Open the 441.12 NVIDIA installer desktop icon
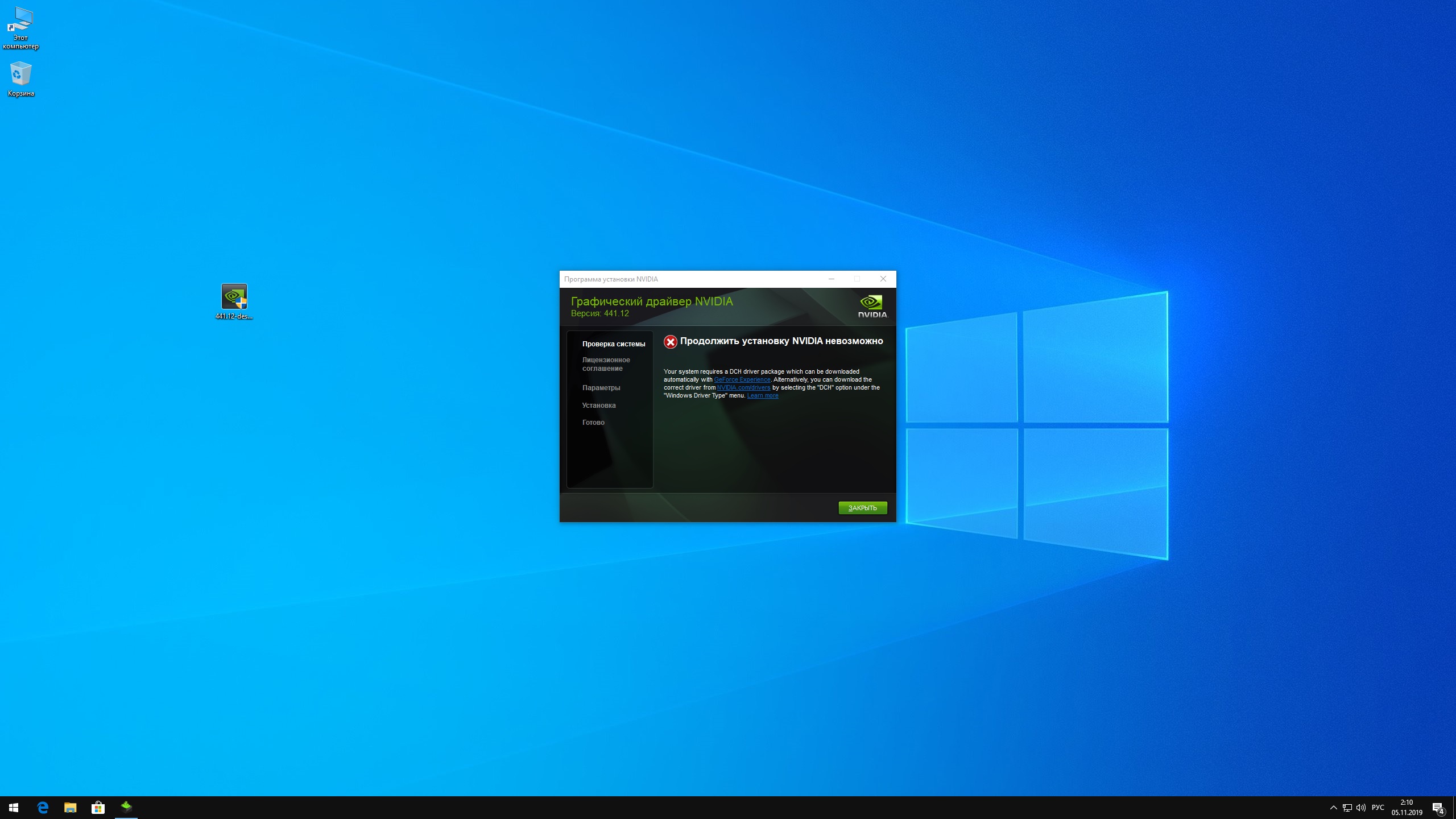This screenshot has width=1456, height=819. [x=234, y=297]
